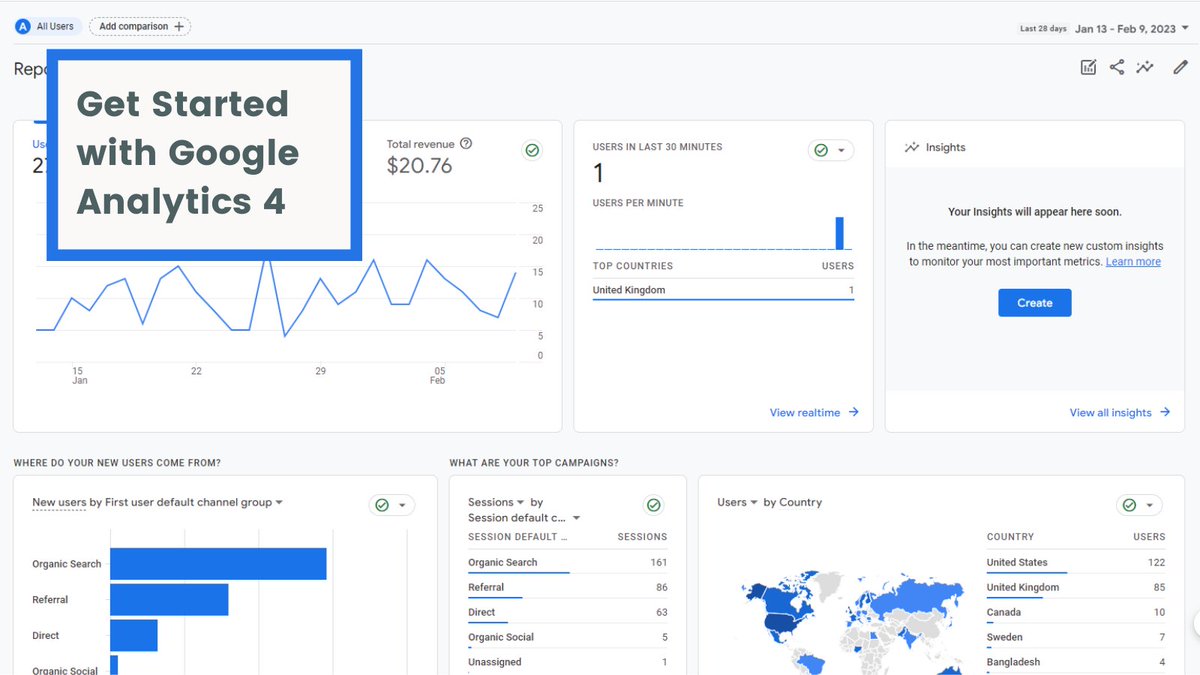Click the green data-quality checkmark on Total revenue
This screenshot has height=675, width=1200.
532,149
